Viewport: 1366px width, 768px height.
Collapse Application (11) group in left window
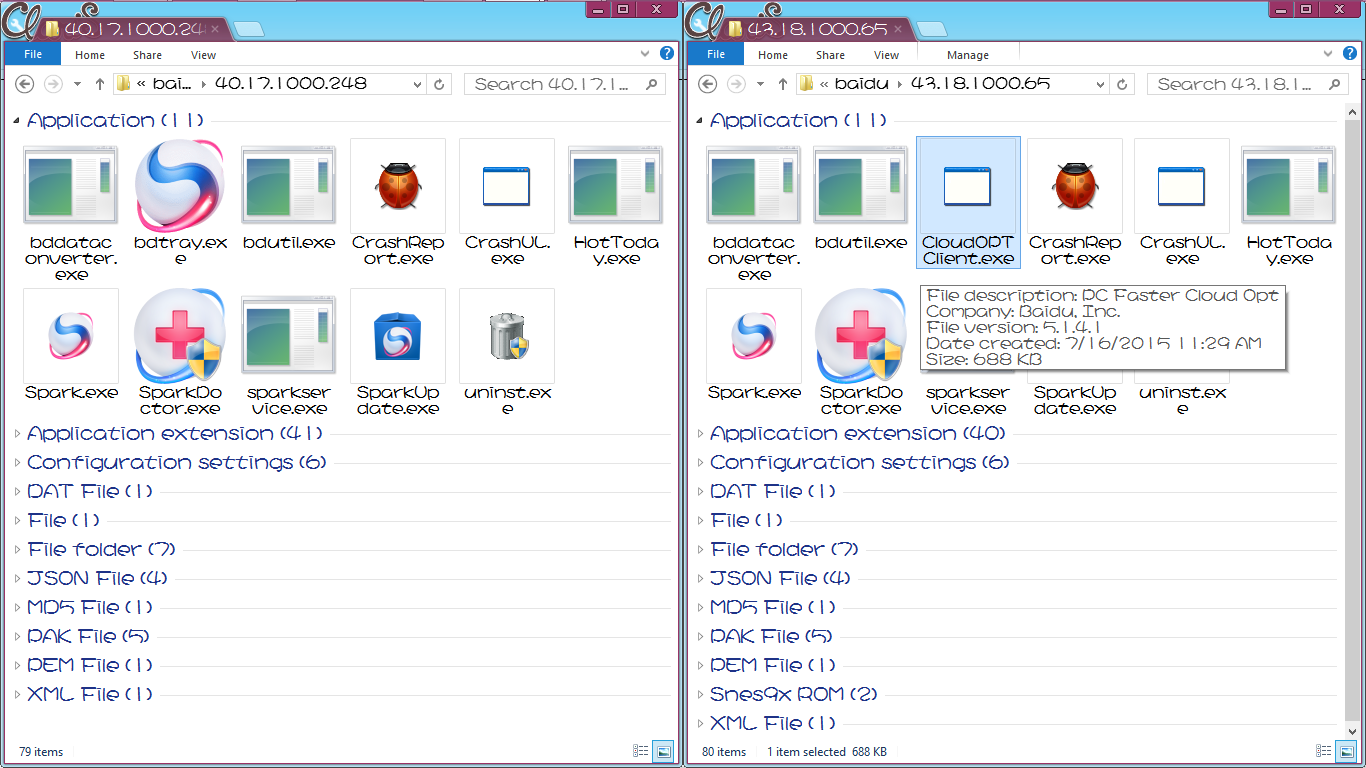tap(17, 121)
